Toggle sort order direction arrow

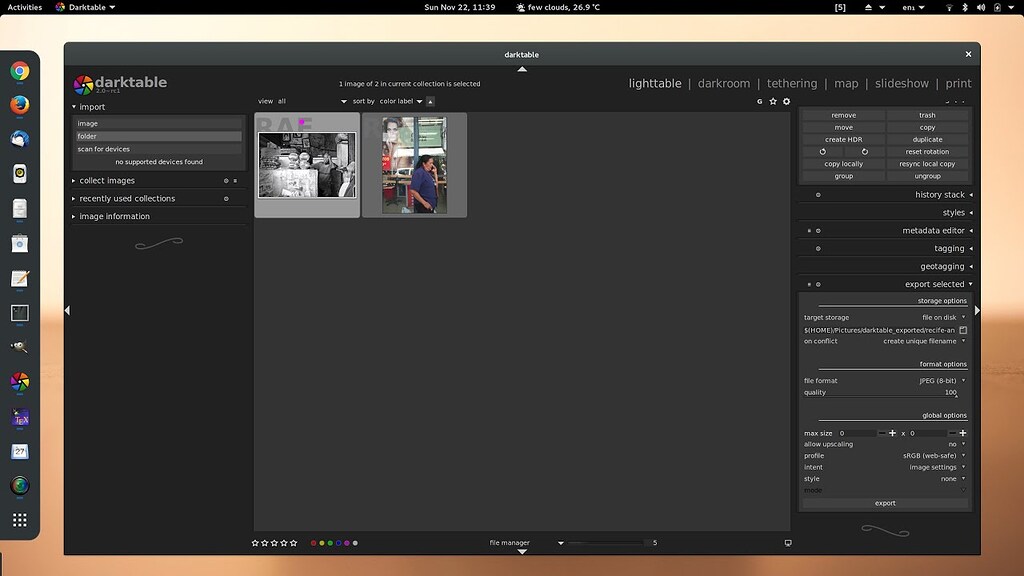click(x=430, y=101)
